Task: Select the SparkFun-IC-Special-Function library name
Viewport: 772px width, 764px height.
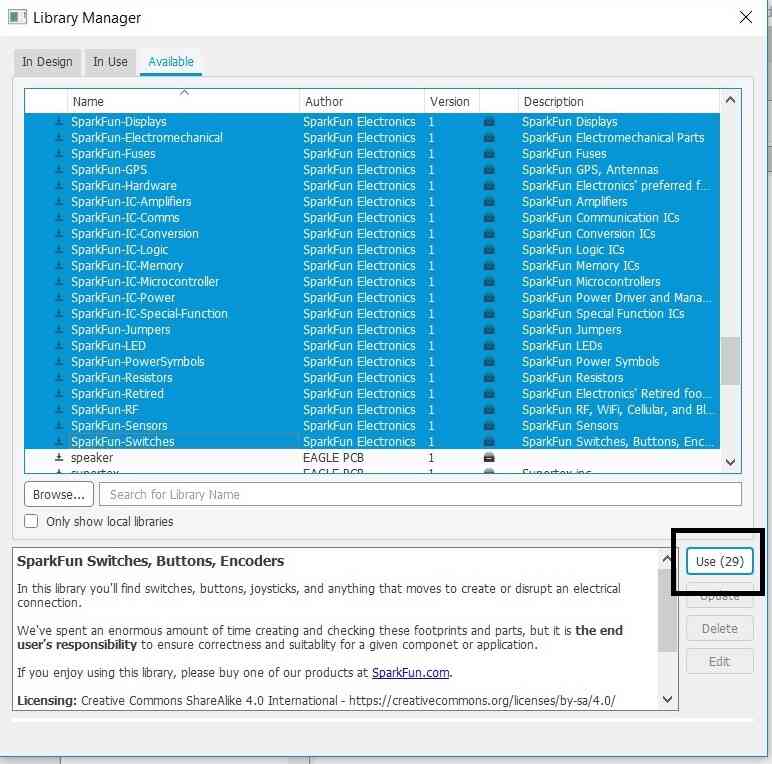Action: pyautogui.click(x=149, y=314)
